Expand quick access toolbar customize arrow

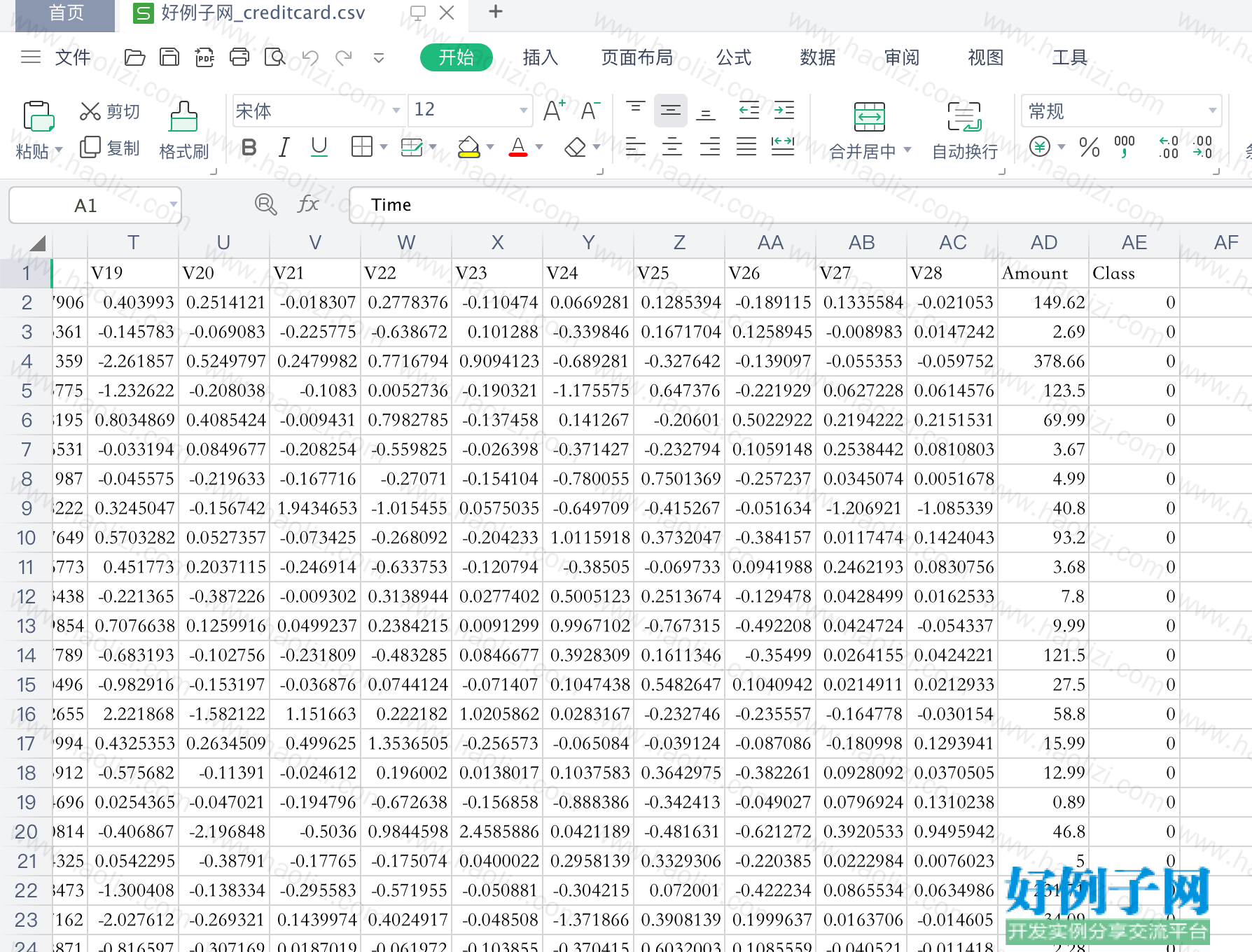[x=379, y=58]
